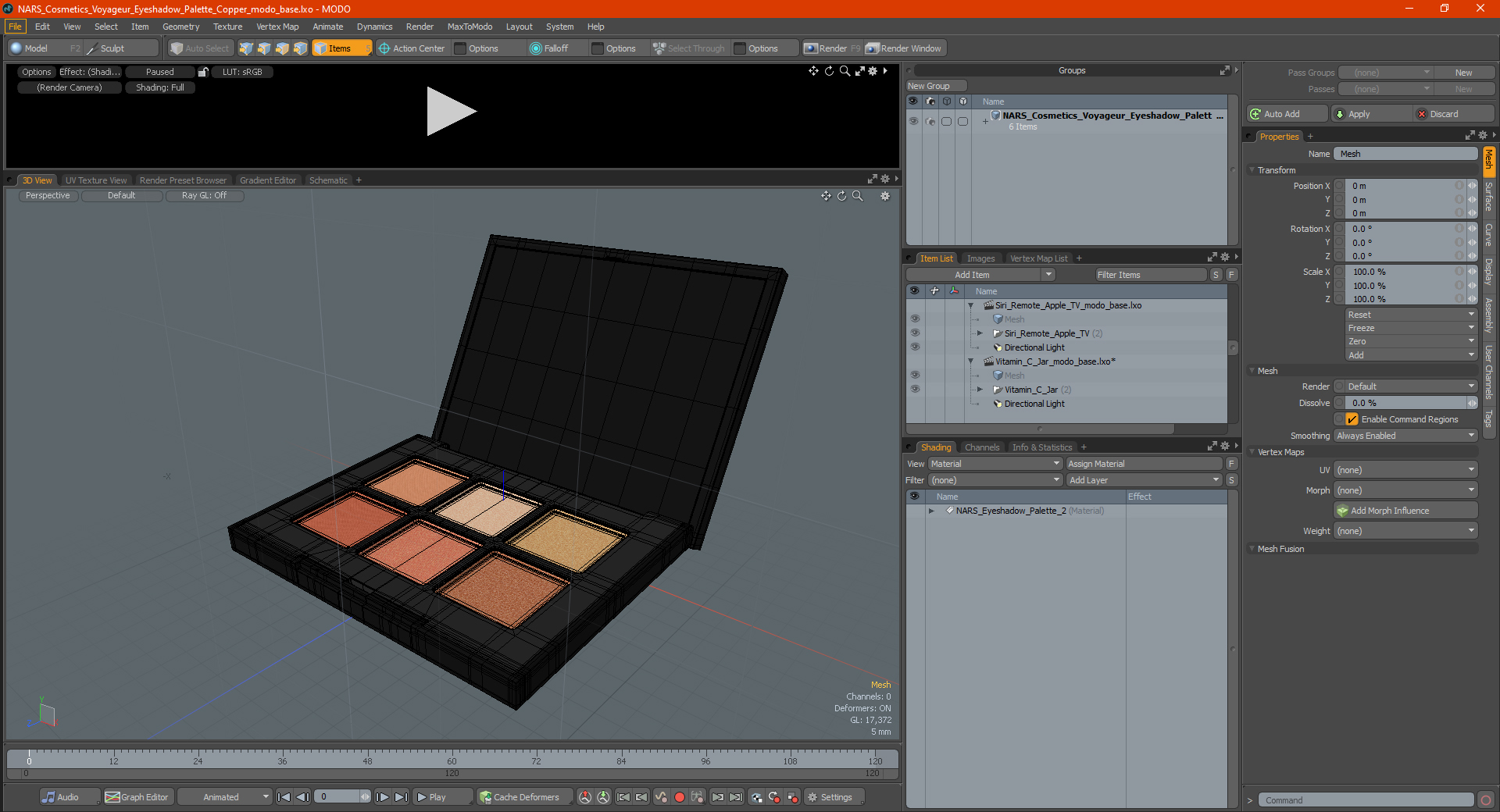The height and width of the screenshot is (812, 1500).
Task: Collapse Vitamin_C_Jar_modo_base.lxo scene
Action: [x=971, y=361]
